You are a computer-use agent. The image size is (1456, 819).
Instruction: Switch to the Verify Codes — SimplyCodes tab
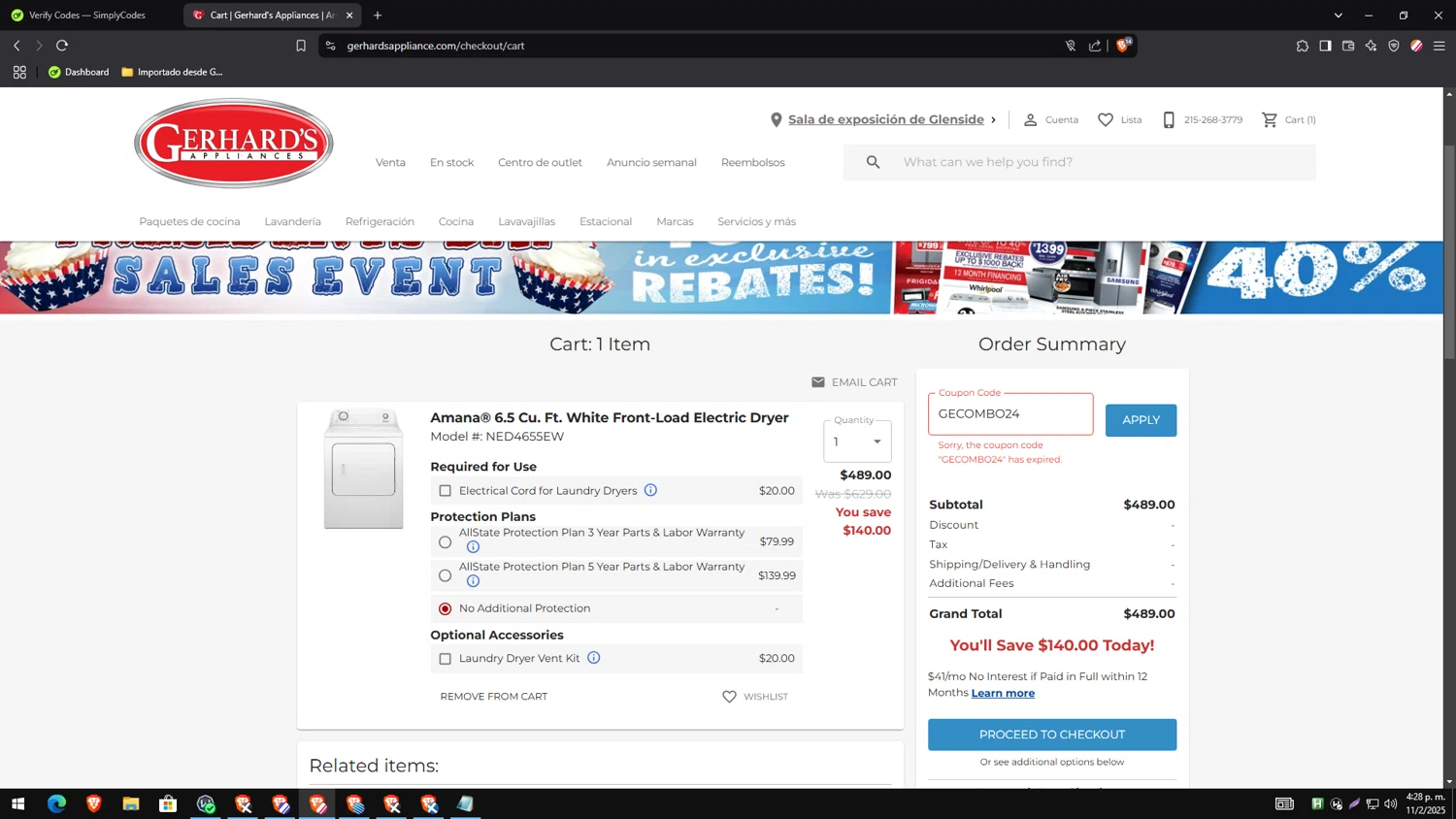coord(89,16)
